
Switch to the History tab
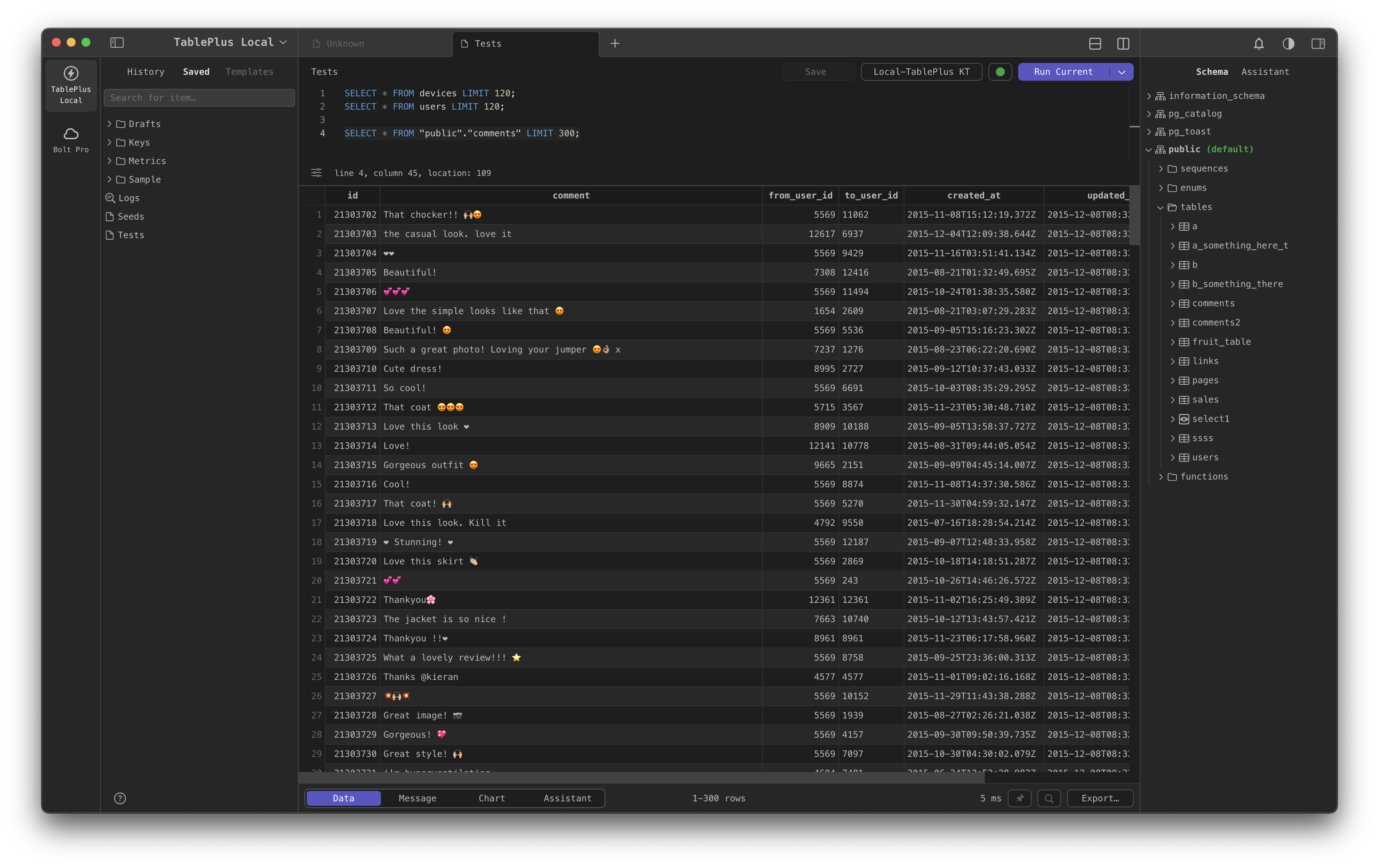146,71
